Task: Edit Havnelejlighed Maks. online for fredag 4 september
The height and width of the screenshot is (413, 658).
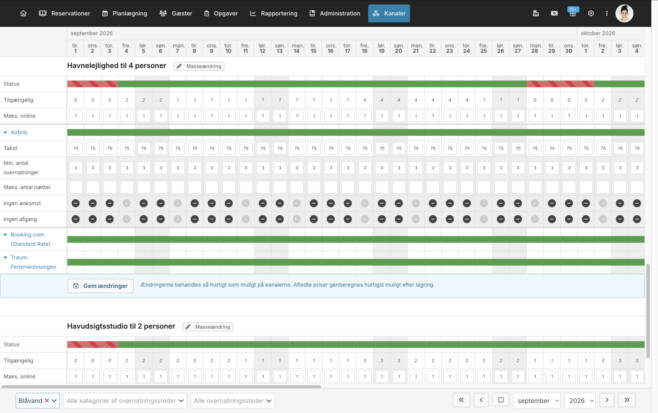Action: [126, 116]
